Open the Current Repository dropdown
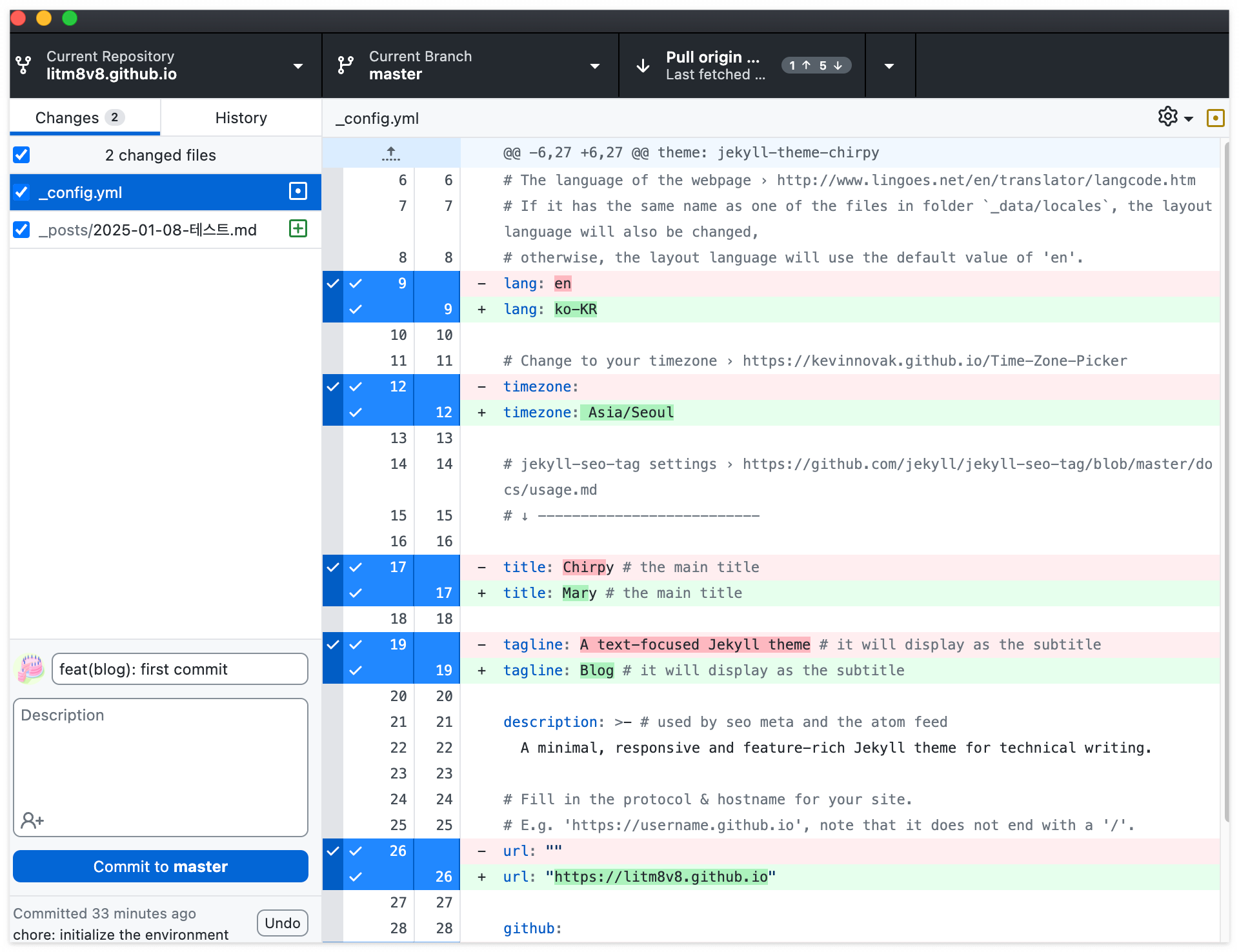Screen dimensions: 1239x952 pos(166,66)
